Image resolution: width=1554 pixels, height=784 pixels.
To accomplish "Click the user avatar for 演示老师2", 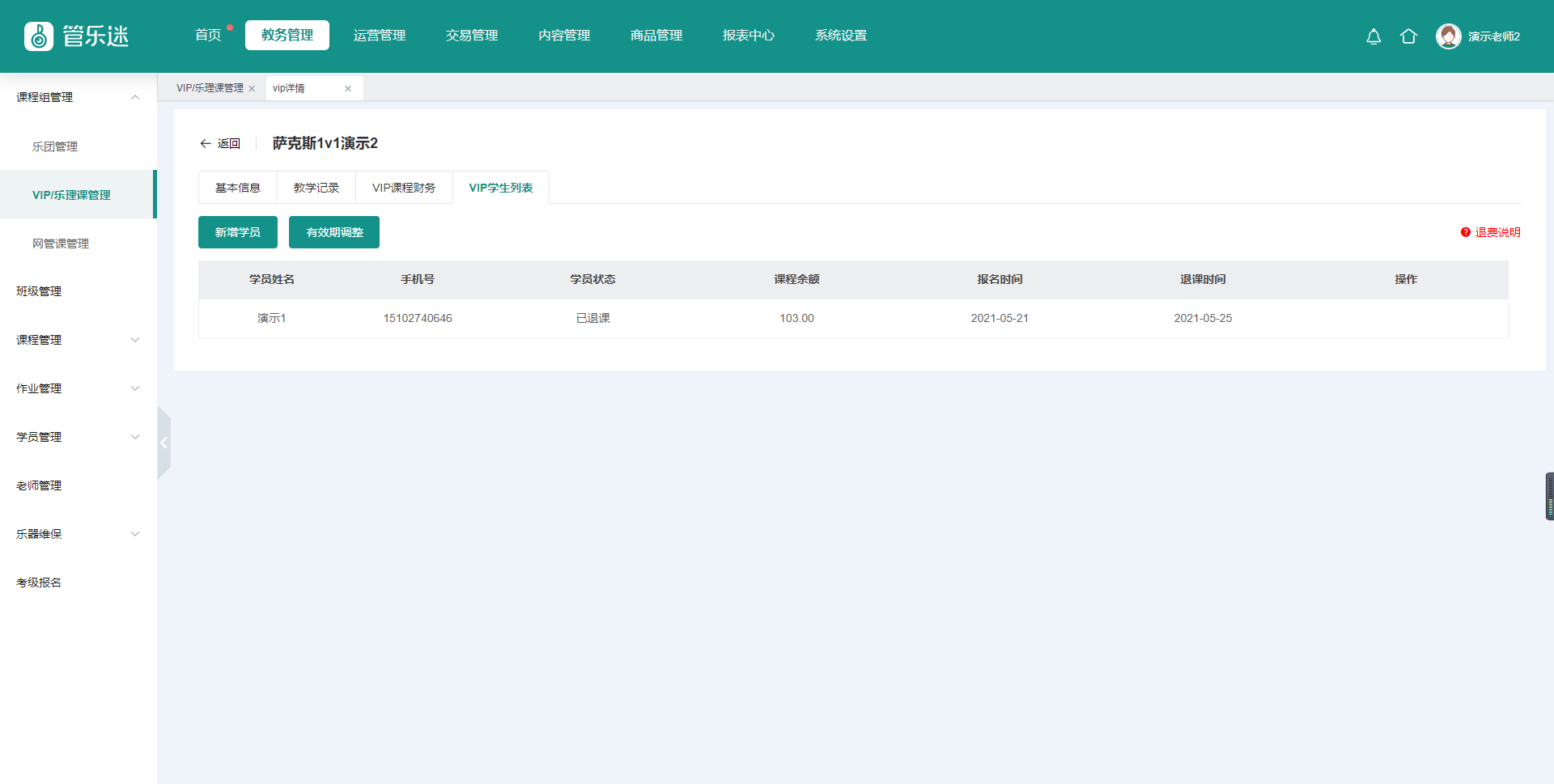I will [1448, 36].
